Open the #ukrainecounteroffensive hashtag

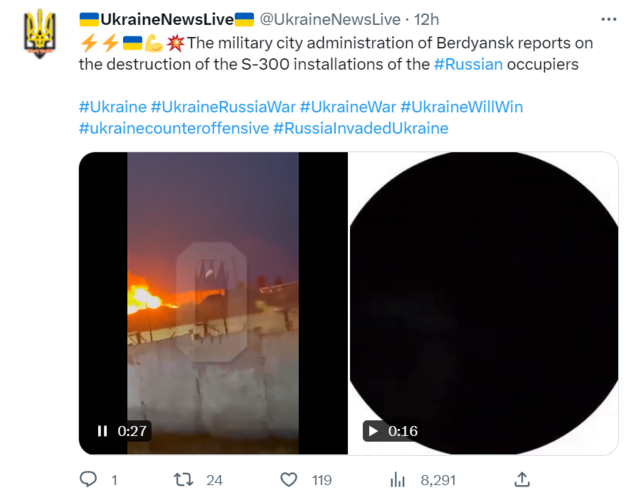[174, 128]
